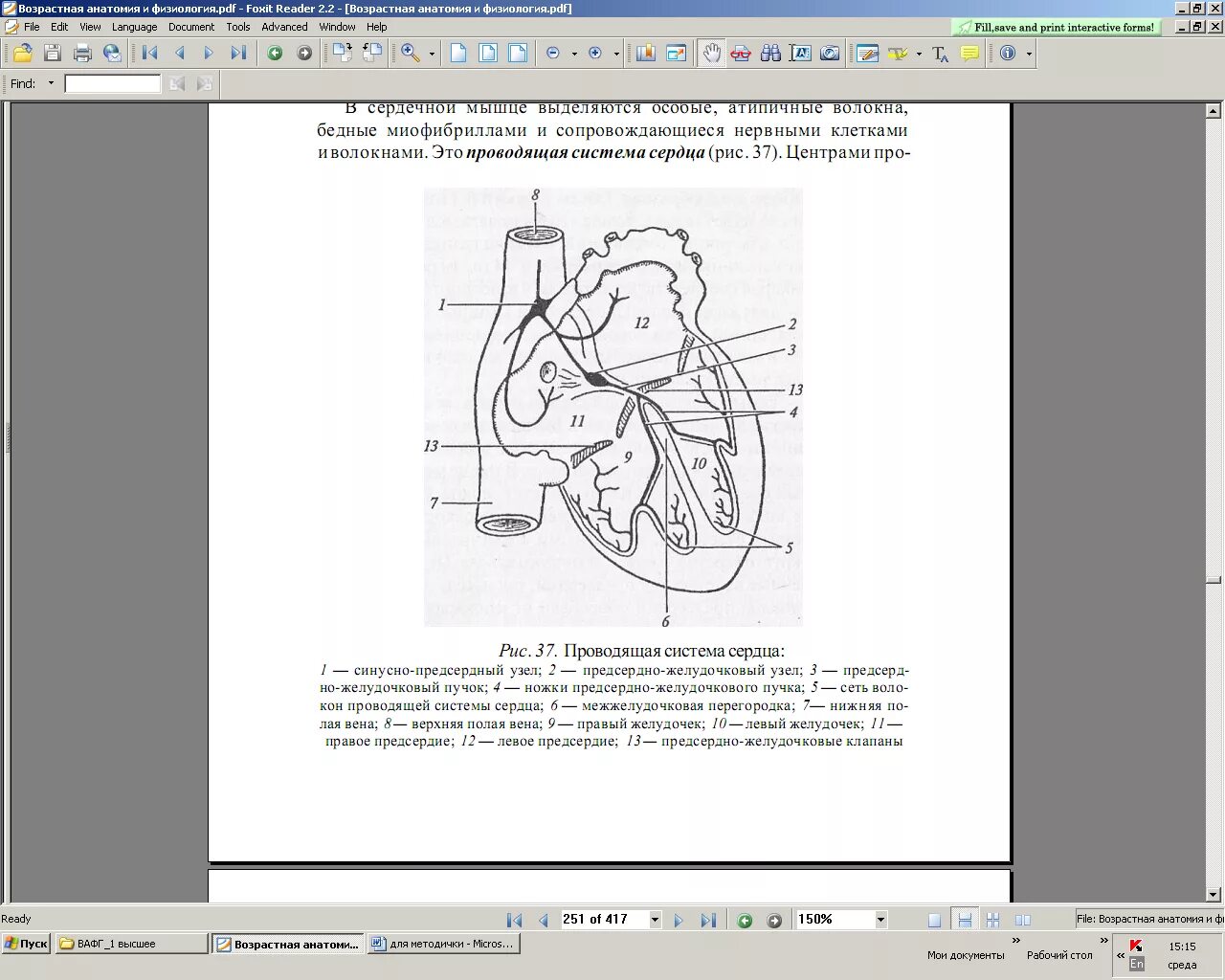1225x980 pixels.
Task: Set view to Actual Size page icon
Action: 458,54
